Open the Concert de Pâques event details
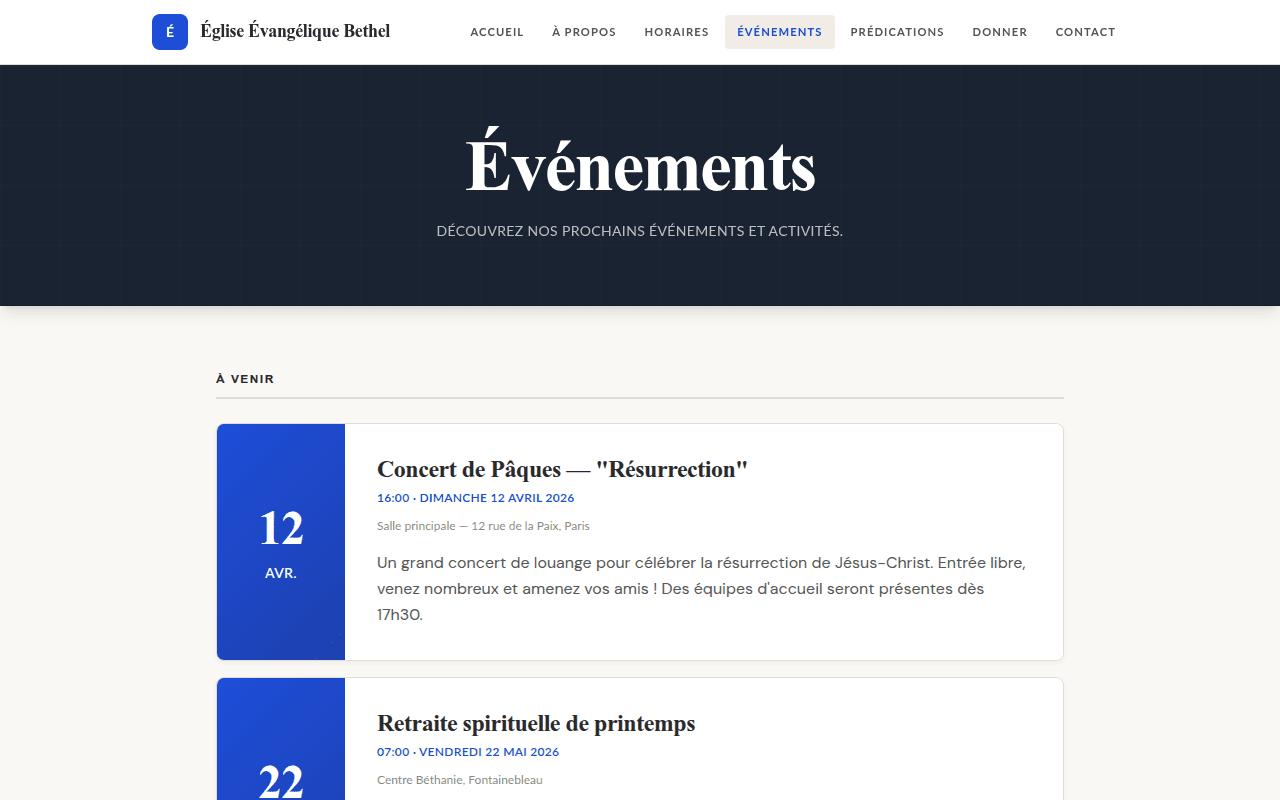This screenshot has width=1280, height=800. (x=562, y=469)
